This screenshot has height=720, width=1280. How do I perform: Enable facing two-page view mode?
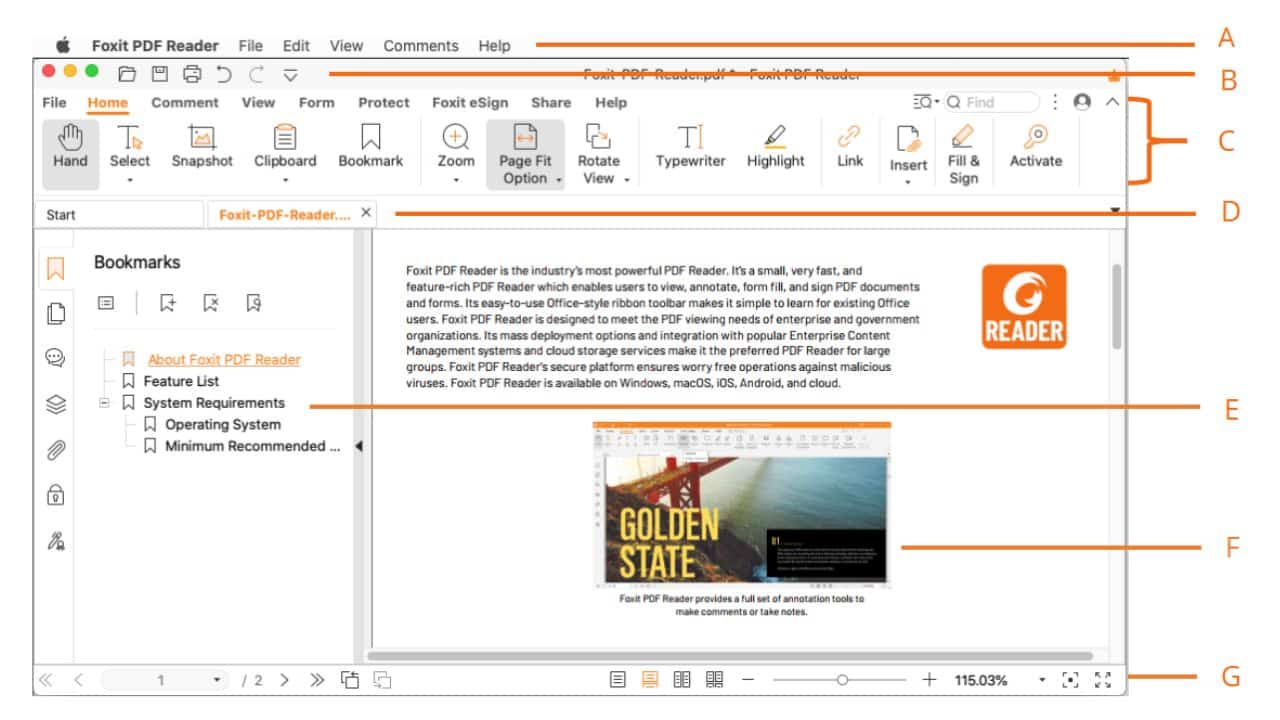pyautogui.click(x=682, y=680)
